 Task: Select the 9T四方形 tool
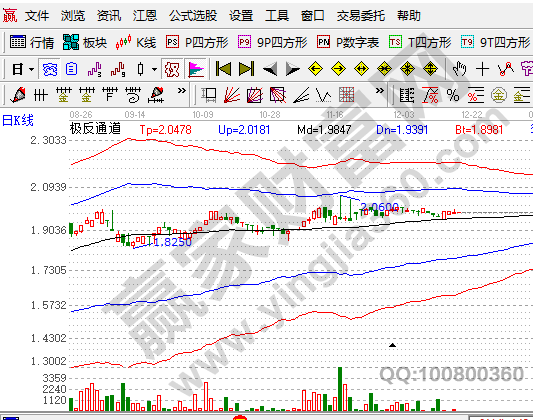click(495, 42)
